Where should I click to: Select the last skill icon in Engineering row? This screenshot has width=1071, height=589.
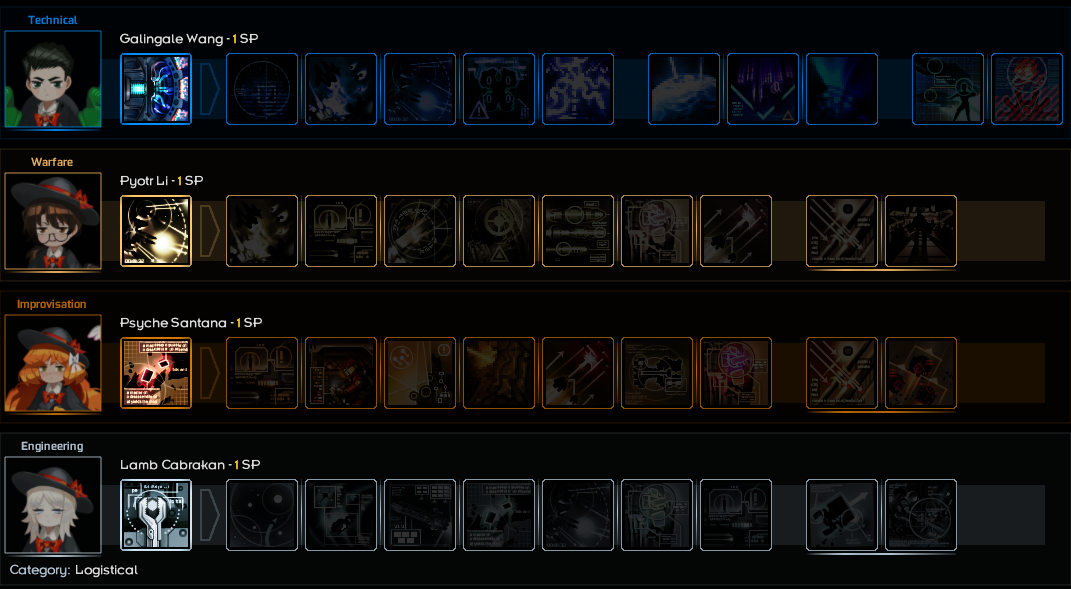921,515
